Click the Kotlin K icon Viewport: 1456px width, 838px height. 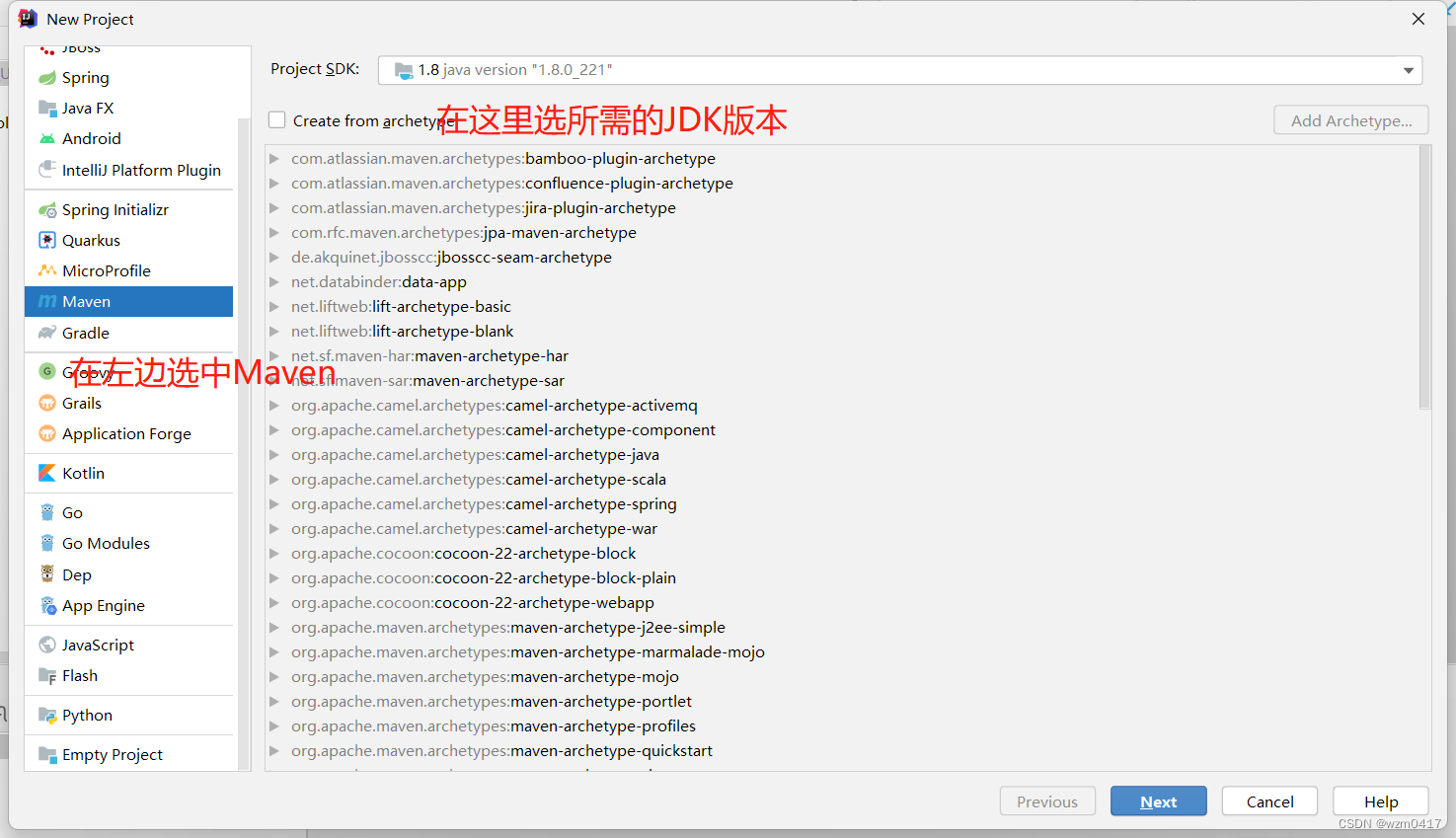pos(46,473)
